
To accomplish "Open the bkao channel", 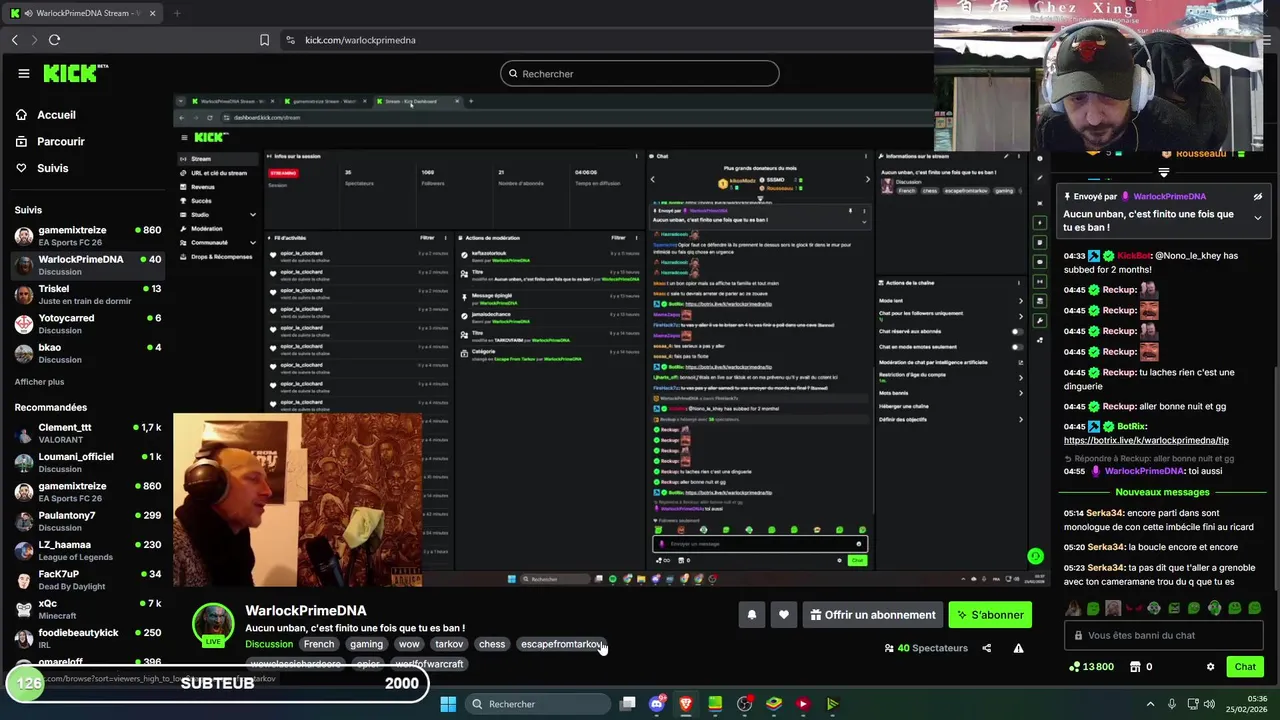I will pyautogui.click(x=88, y=353).
